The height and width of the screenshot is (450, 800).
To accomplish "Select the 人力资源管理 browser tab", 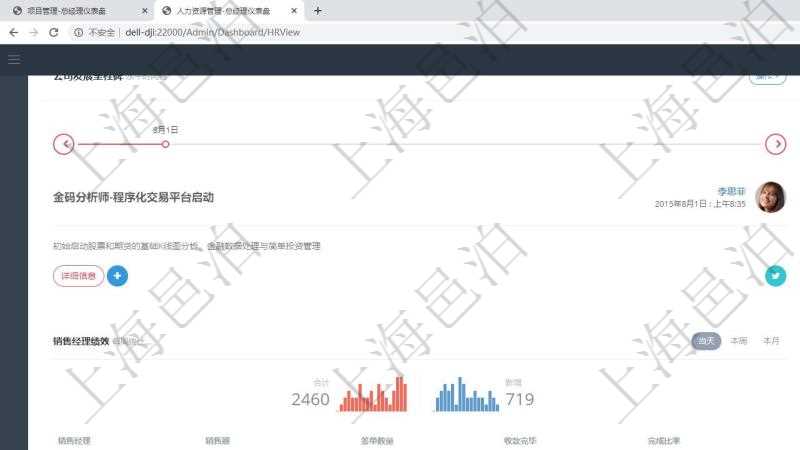I will click(x=225, y=11).
